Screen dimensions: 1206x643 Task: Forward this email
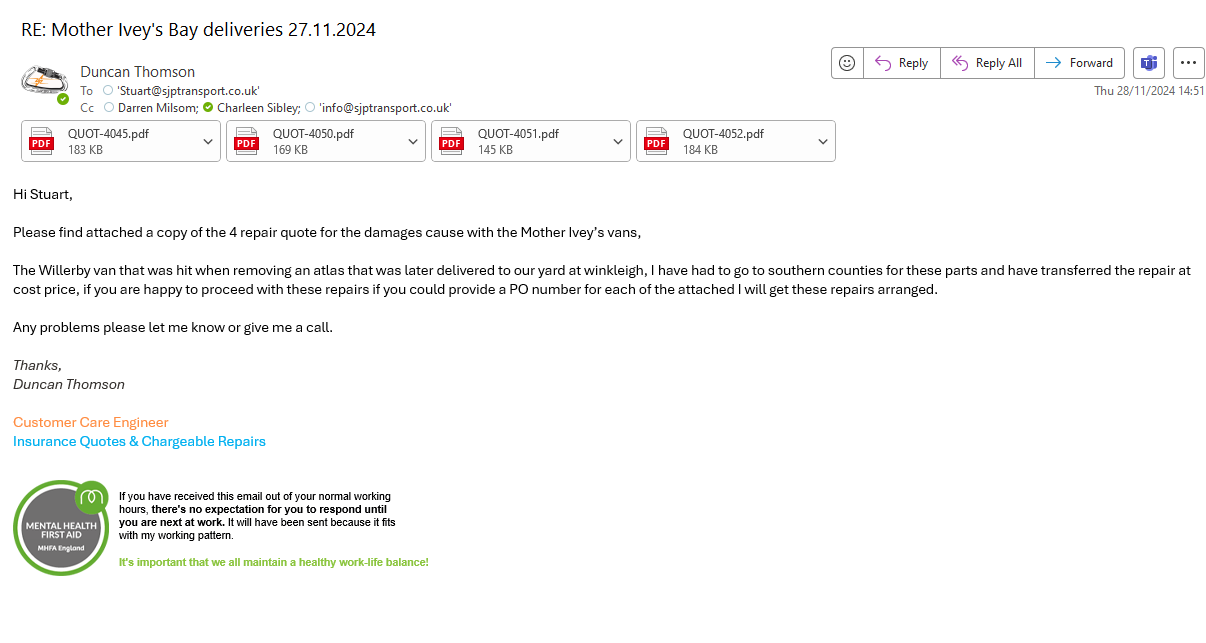pyautogui.click(x=1079, y=63)
